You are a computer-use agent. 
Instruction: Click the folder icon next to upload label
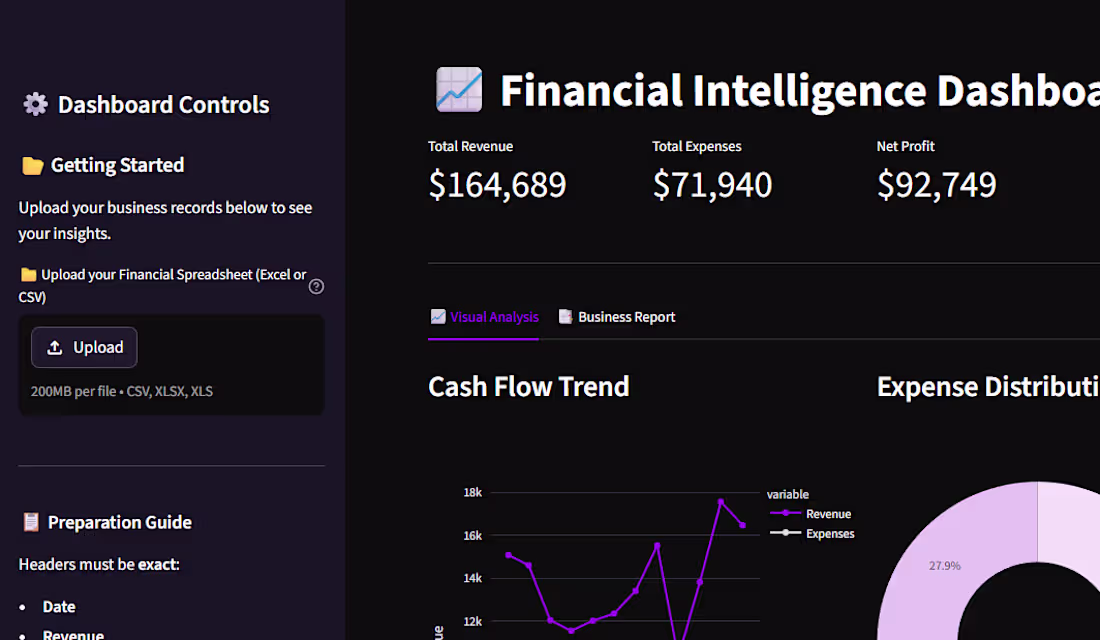(x=28, y=274)
